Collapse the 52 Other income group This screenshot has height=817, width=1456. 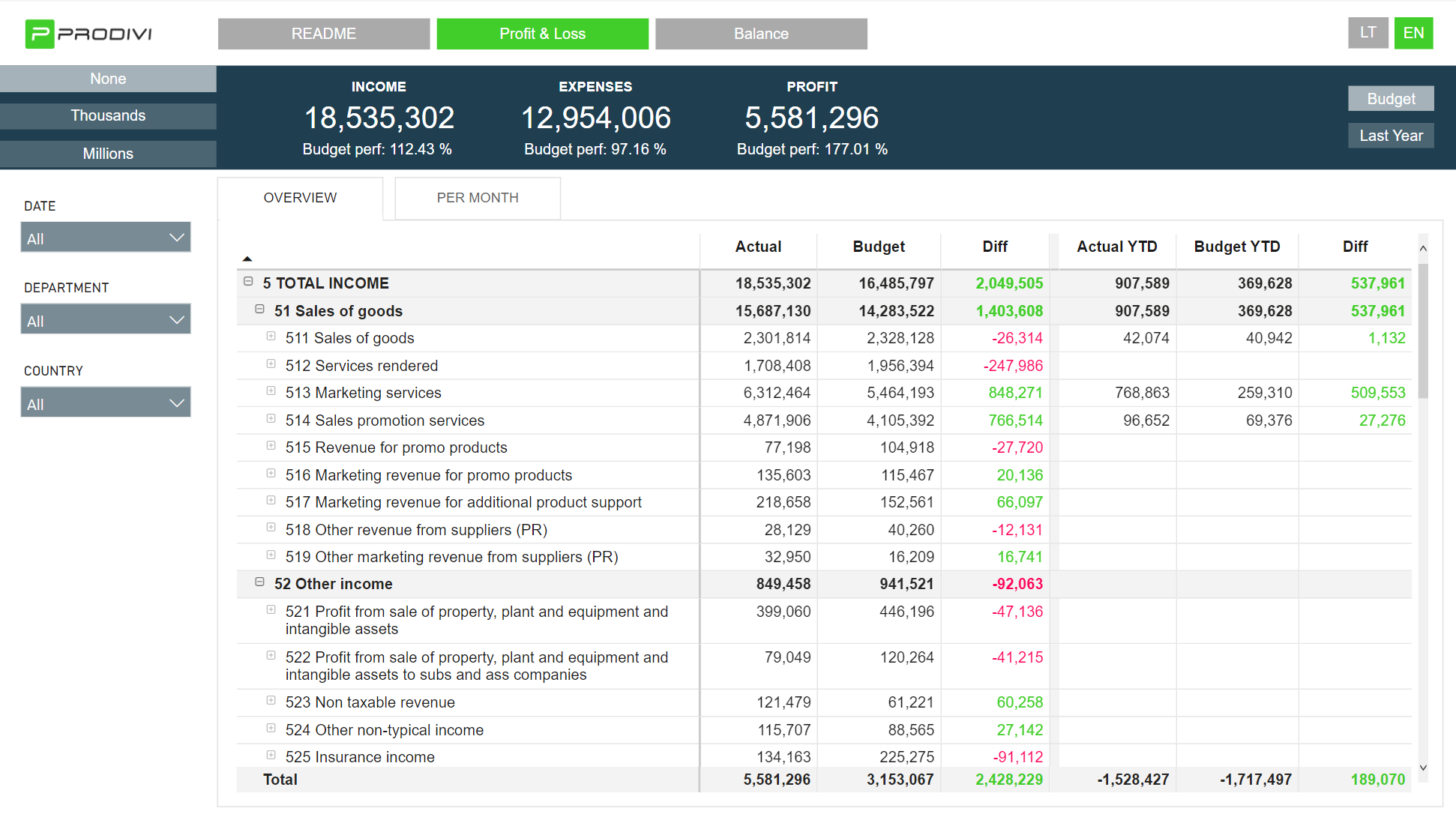tap(259, 582)
